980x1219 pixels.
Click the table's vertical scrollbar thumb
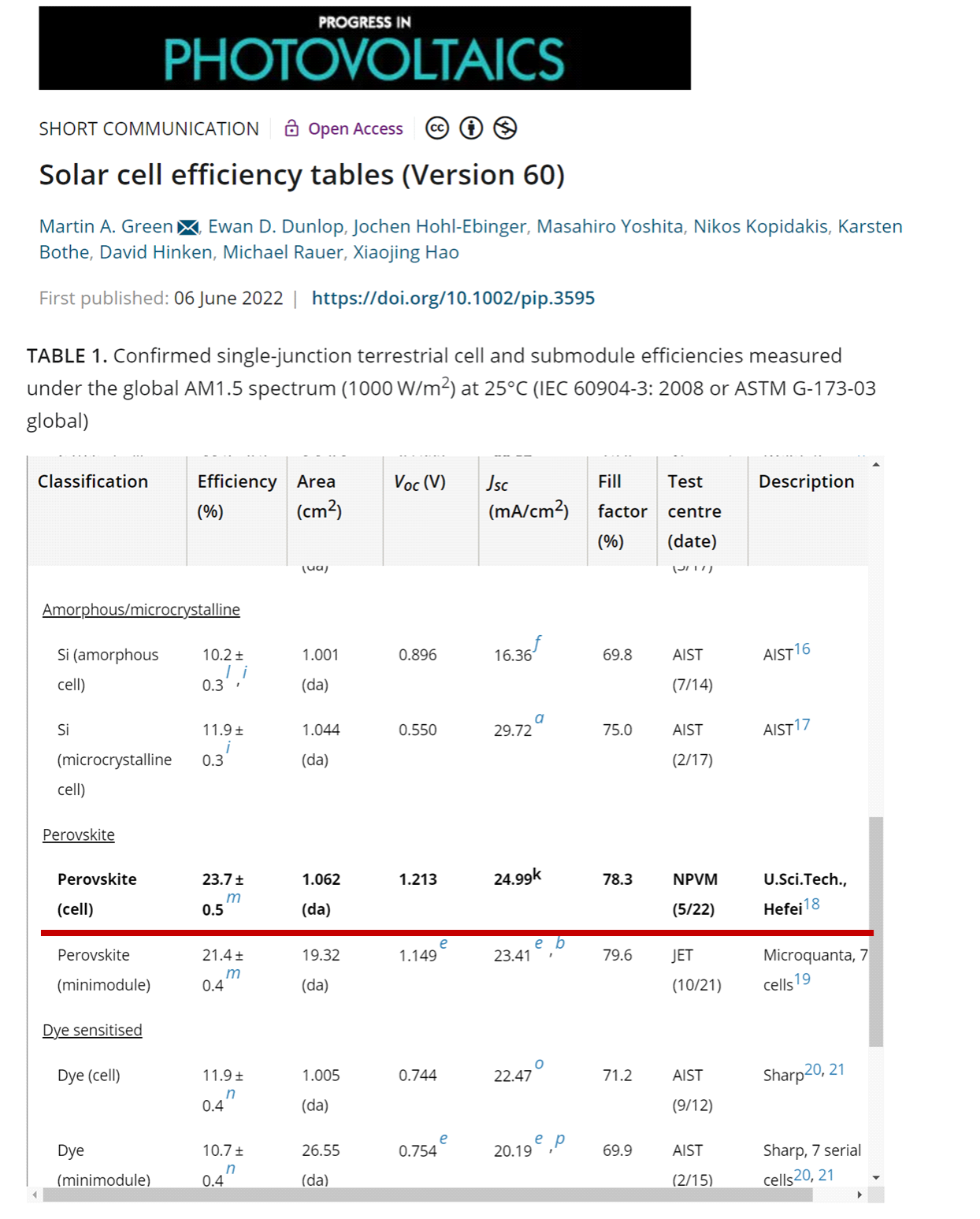[876, 931]
